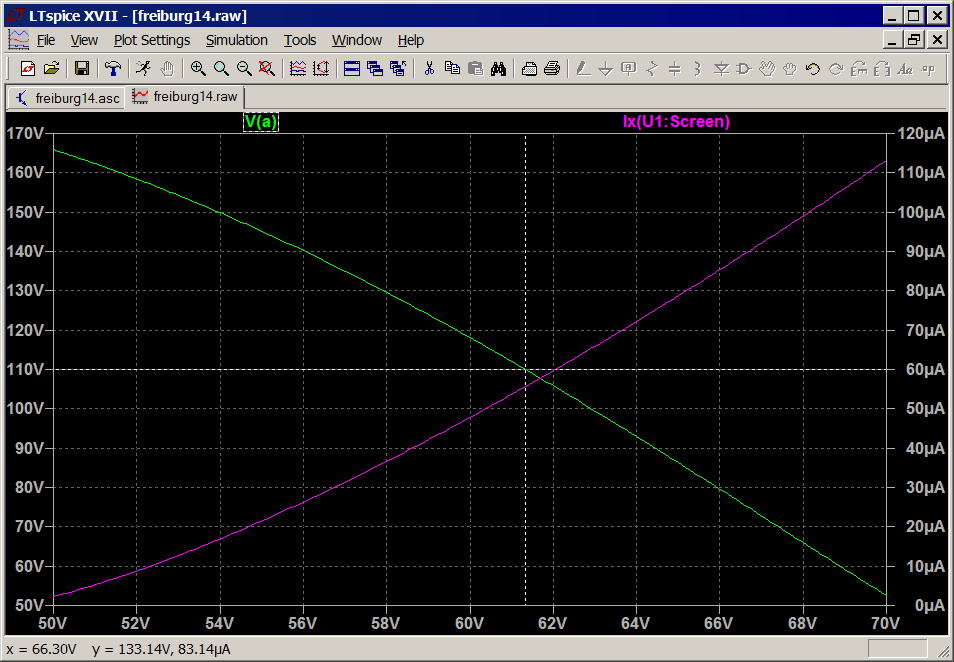This screenshot has height=662, width=954.
Task: Print the plot with printer icon
Action: pyautogui.click(x=552, y=69)
